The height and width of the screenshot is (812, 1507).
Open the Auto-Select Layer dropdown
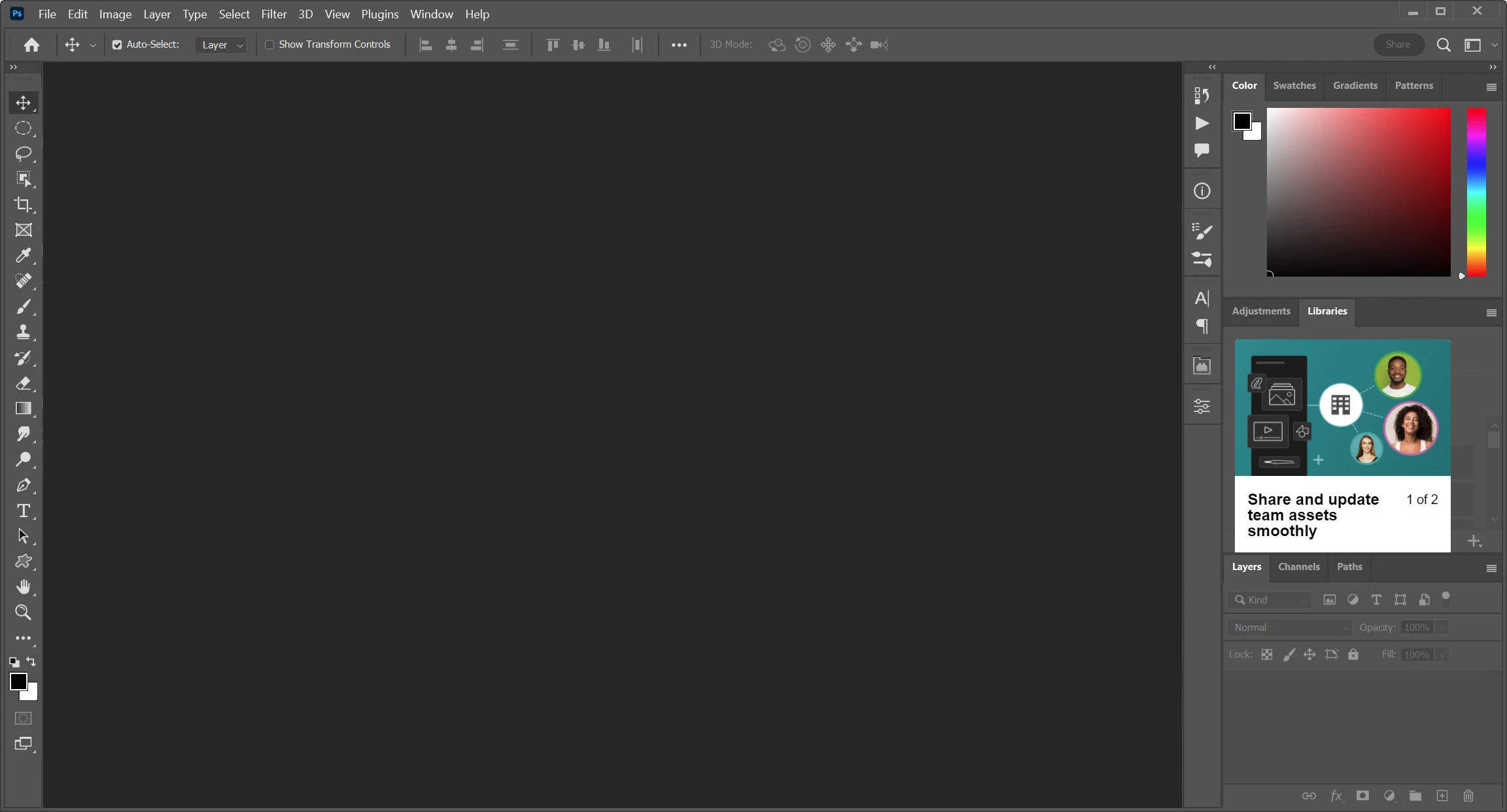tap(221, 44)
